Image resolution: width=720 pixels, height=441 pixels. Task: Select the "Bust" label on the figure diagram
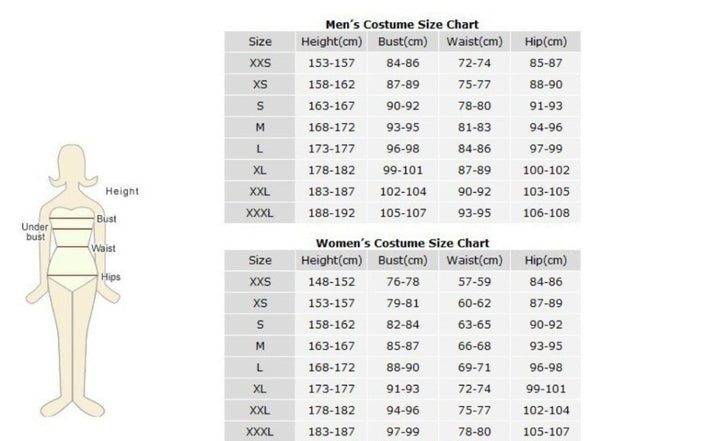click(x=107, y=218)
